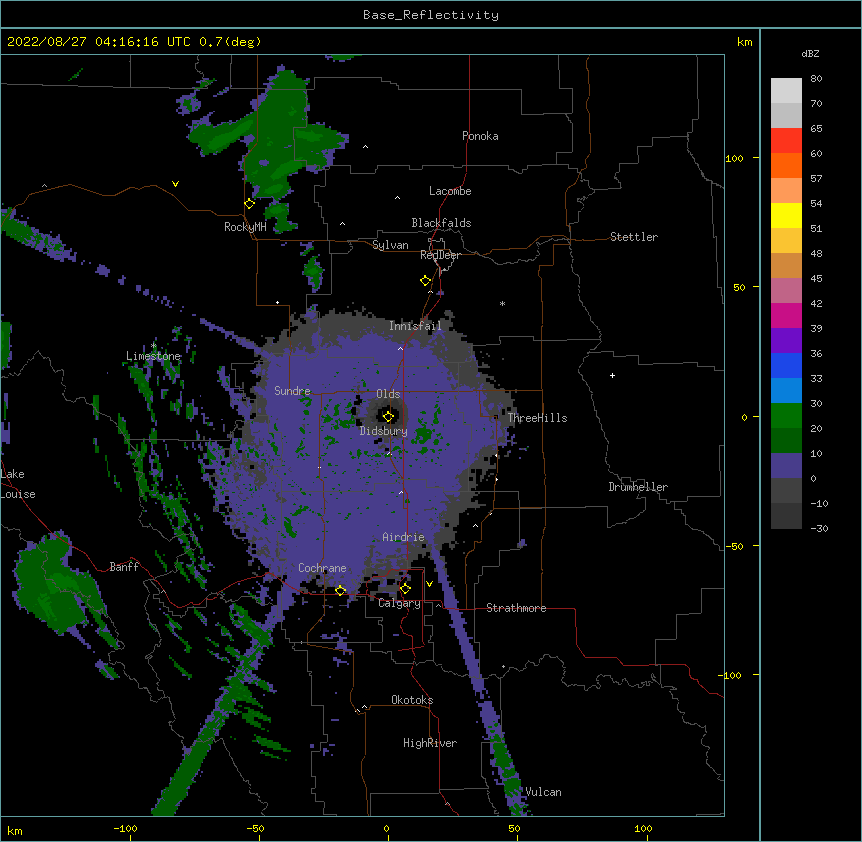Image resolution: width=862 pixels, height=842 pixels.
Task: Click the Didsbury label
Action: pos(383,431)
